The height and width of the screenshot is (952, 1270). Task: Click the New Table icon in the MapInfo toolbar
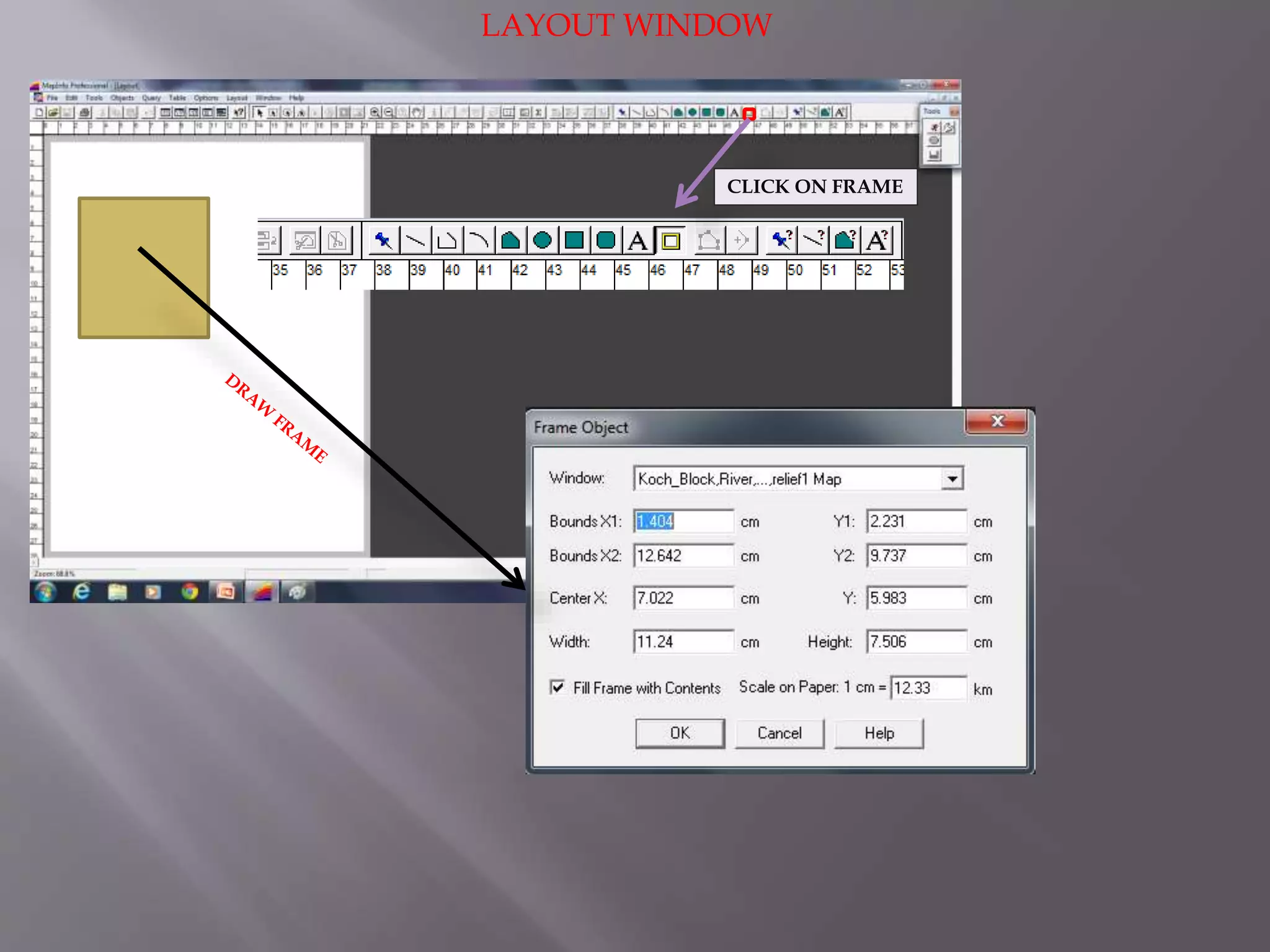[39, 112]
